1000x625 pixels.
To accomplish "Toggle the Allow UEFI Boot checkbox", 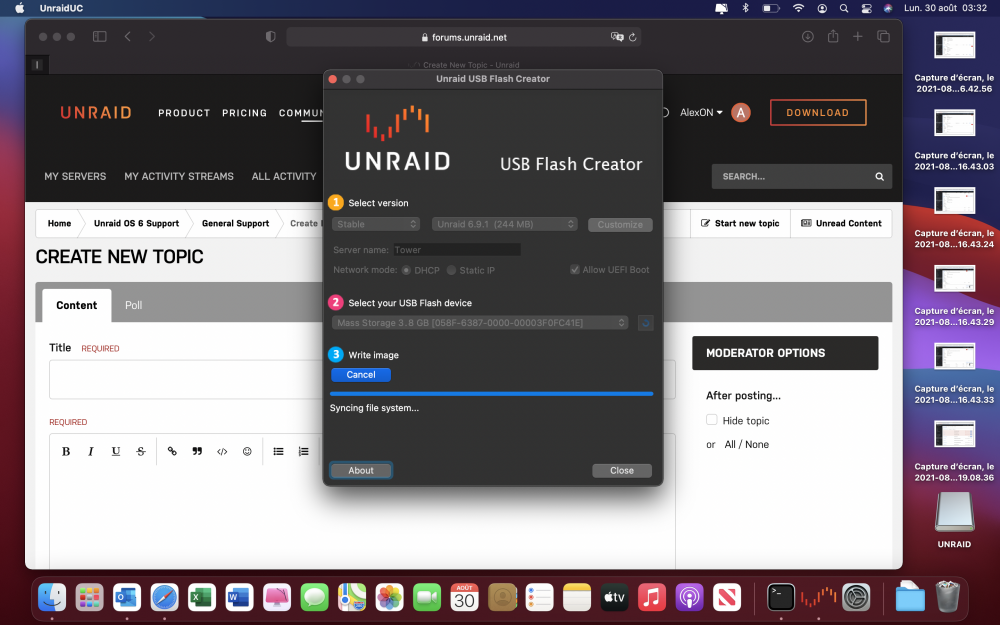I will pos(575,269).
